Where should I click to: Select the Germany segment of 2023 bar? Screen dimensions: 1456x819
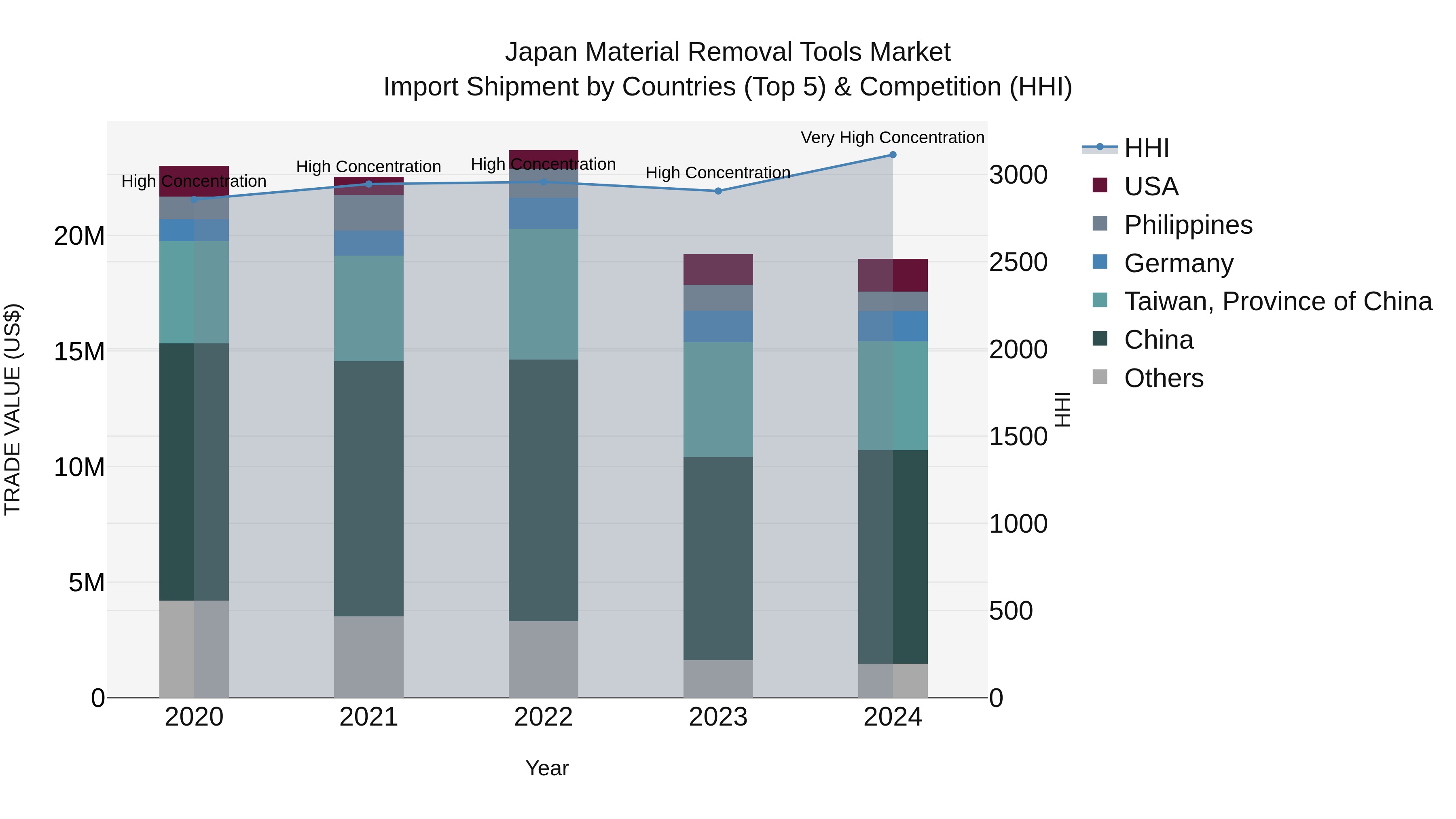(x=718, y=326)
